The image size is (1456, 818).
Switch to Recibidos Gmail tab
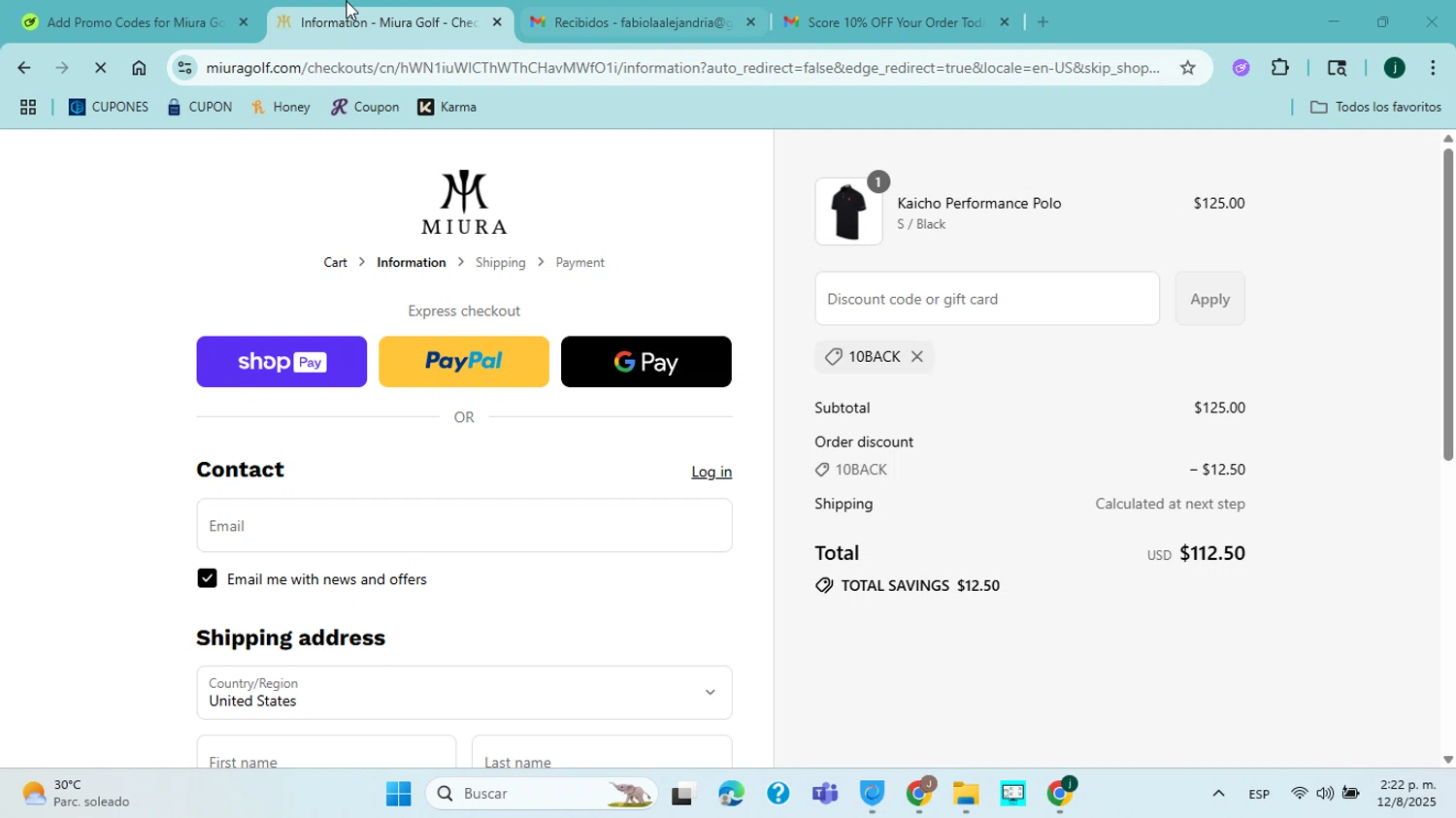pyautogui.click(x=643, y=21)
